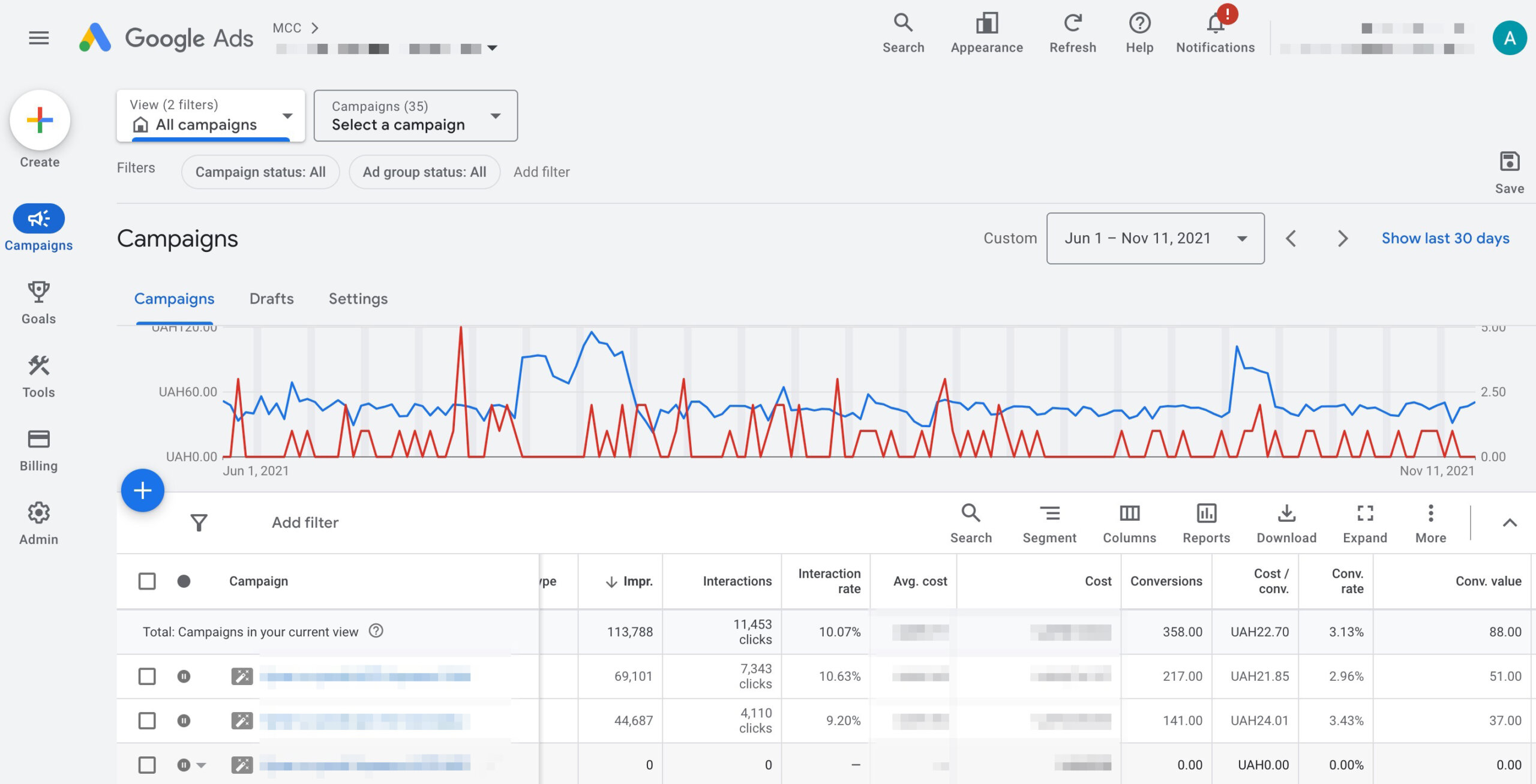Image resolution: width=1536 pixels, height=784 pixels.
Task: Click the Show last 30 days link
Action: coord(1445,238)
